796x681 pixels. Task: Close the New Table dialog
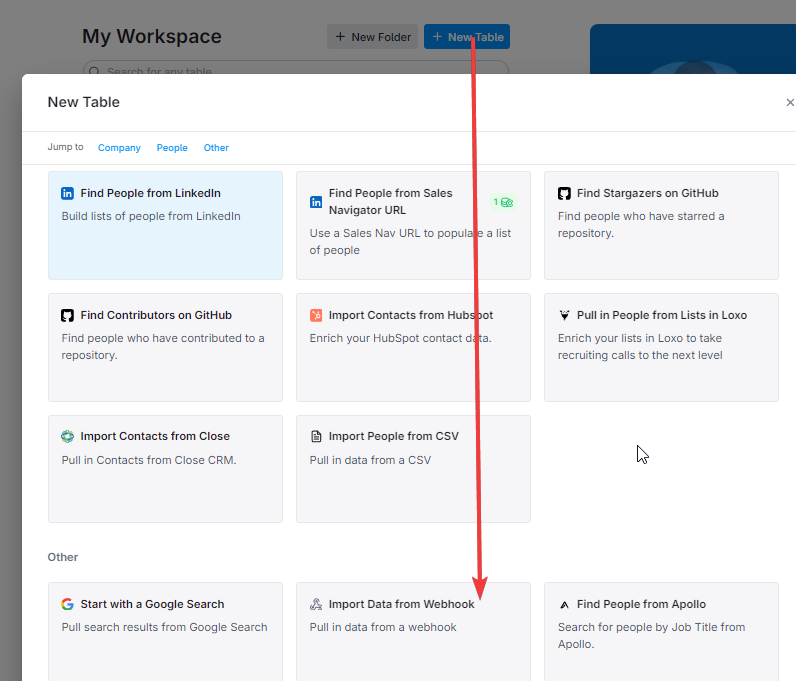pyautogui.click(x=789, y=103)
